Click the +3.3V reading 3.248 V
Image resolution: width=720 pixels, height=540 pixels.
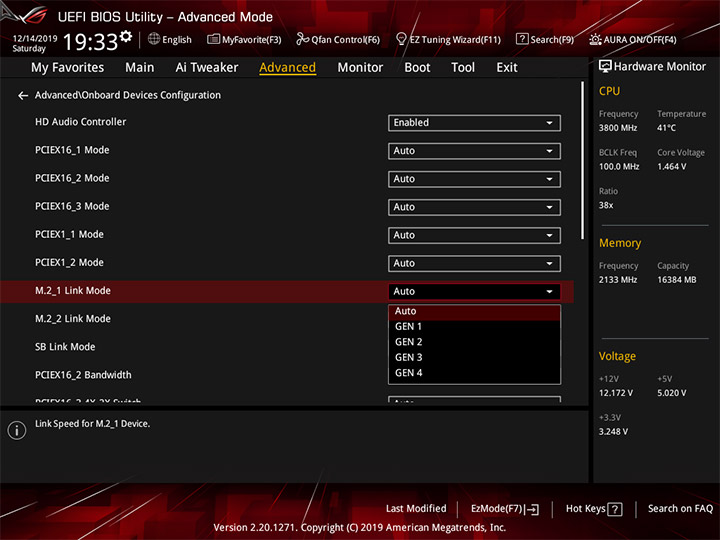(x=613, y=432)
